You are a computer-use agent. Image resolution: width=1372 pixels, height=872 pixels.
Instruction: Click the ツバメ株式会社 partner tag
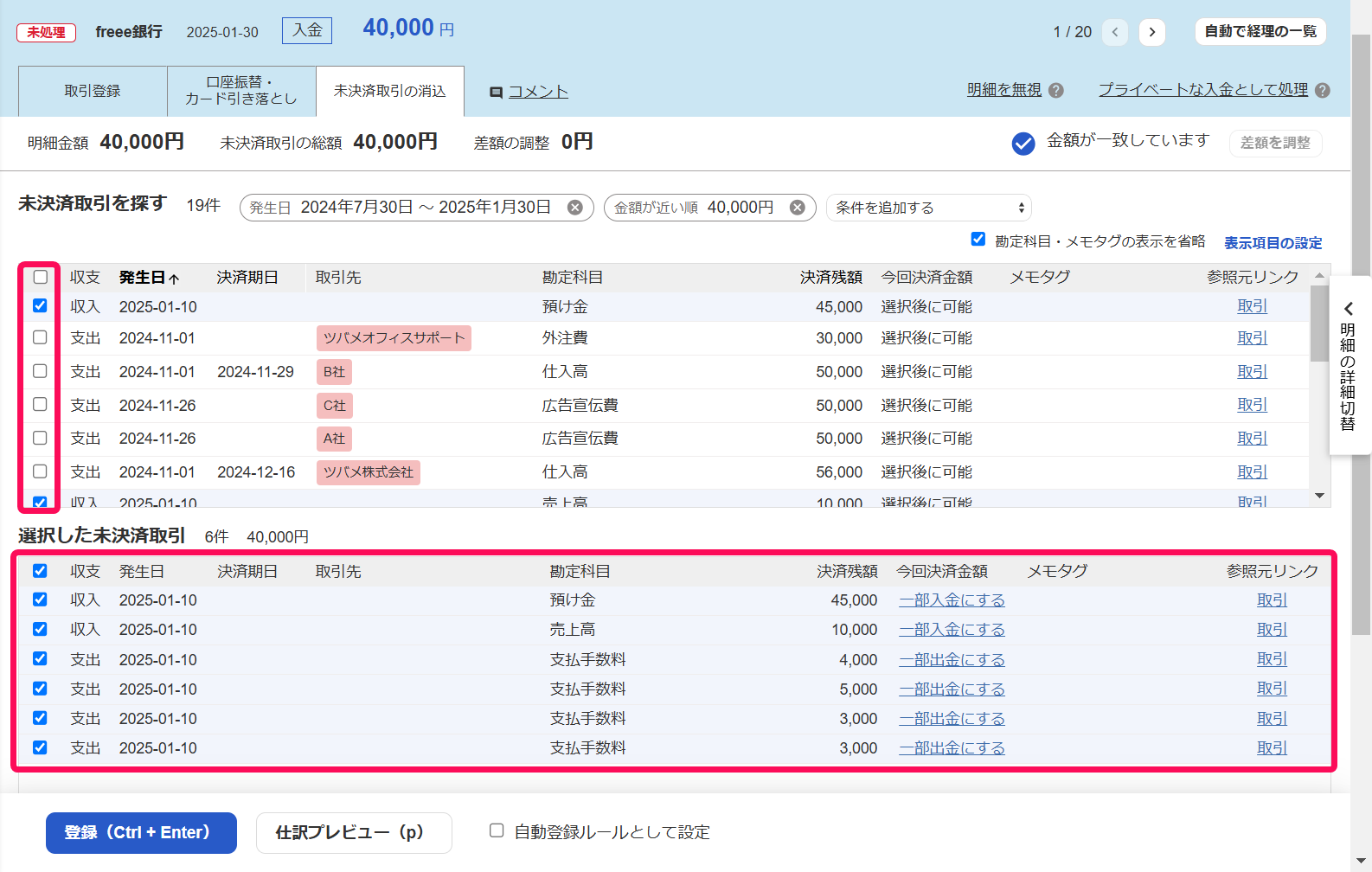pyautogui.click(x=369, y=472)
